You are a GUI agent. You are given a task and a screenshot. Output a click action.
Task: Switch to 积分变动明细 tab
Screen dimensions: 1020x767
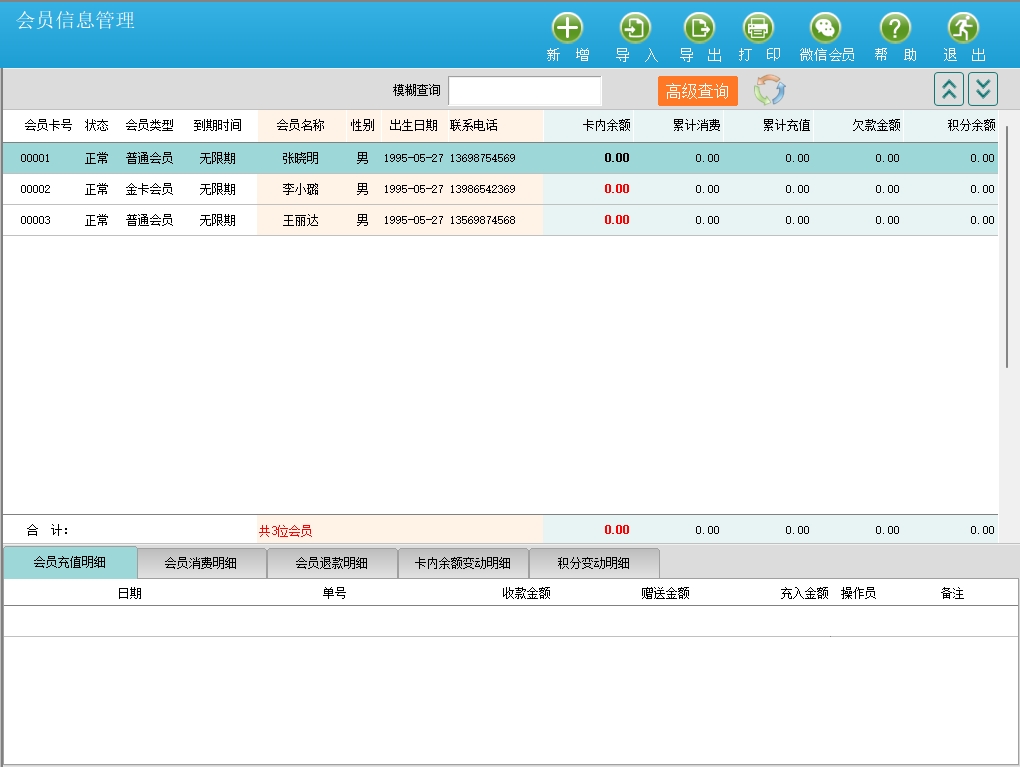[593, 563]
